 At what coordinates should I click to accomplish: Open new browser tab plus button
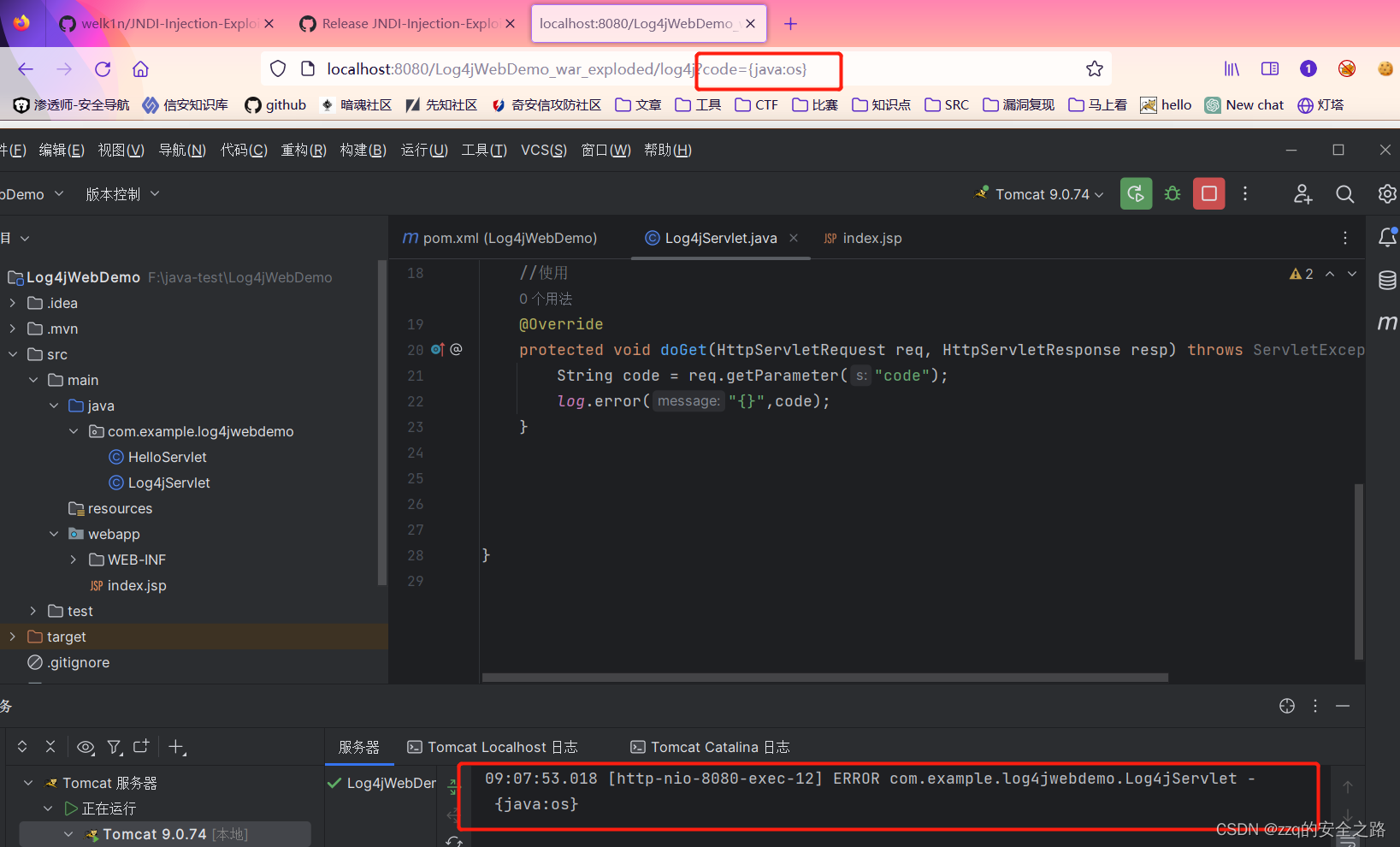tap(791, 24)
